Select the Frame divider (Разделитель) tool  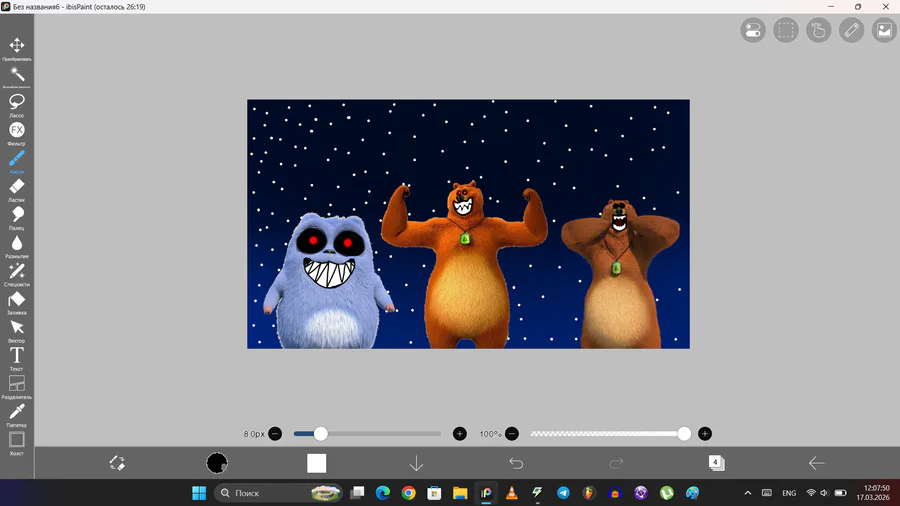point(17,386)
